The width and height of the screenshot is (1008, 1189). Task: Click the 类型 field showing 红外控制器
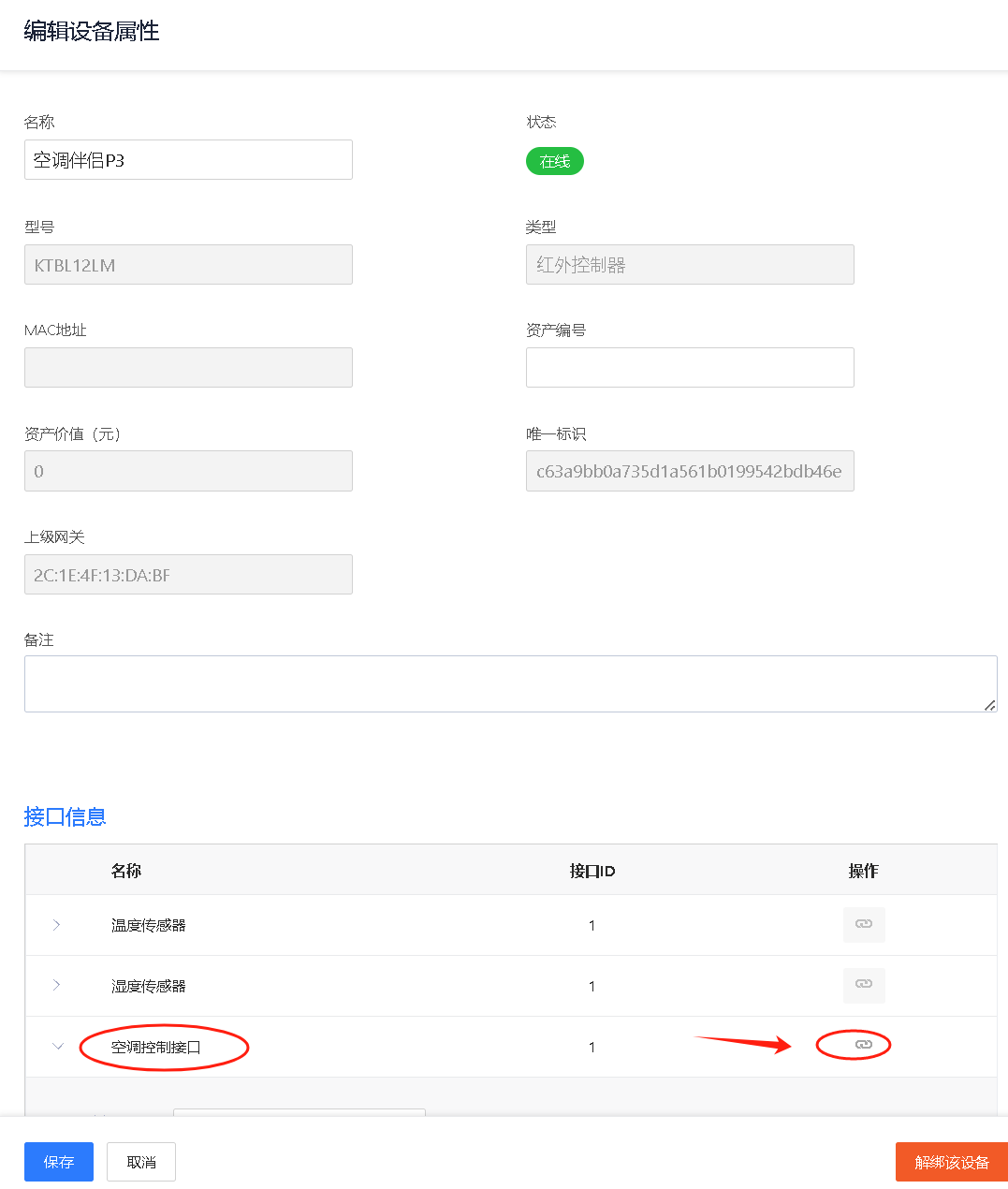click(x=690, y=265)
